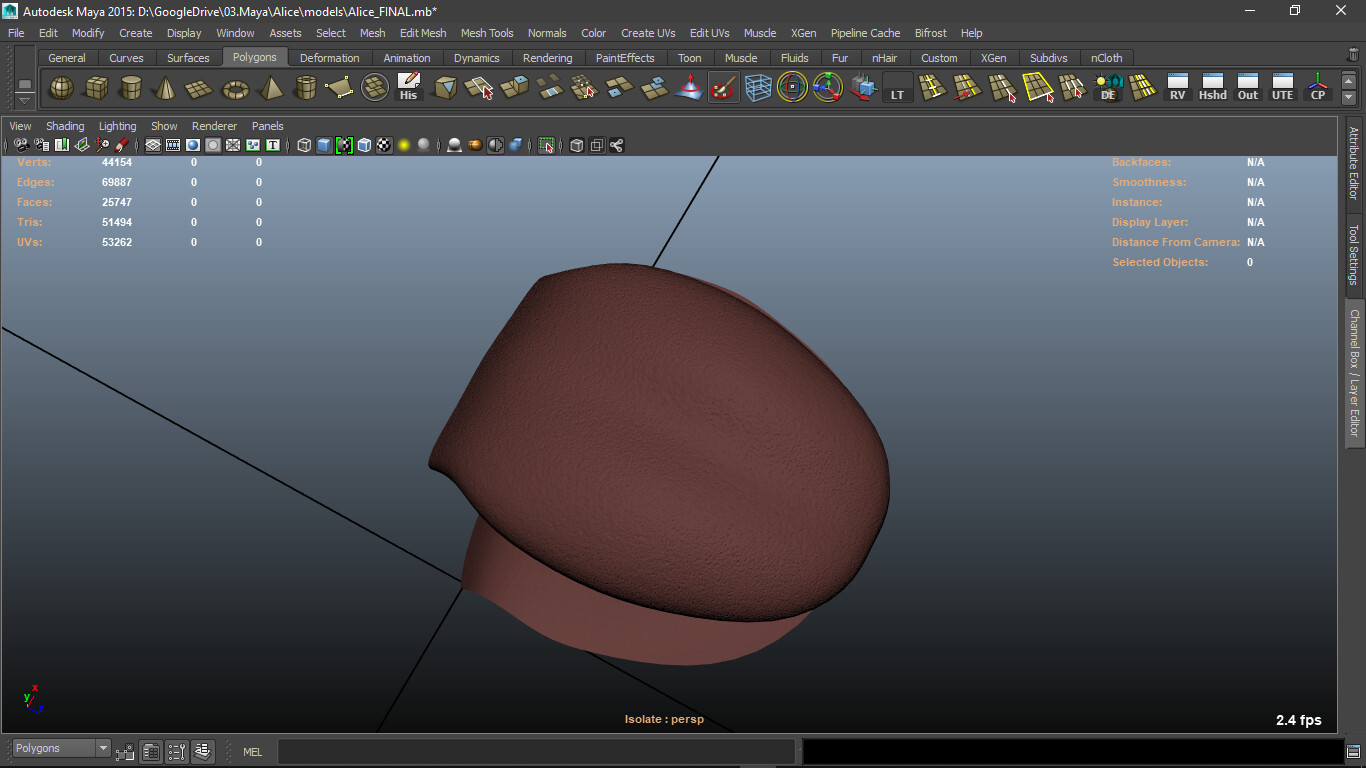The image size is (1366, 768).
Task: Select the polygon cone shelf icon
Action: (x=164, y=88)
